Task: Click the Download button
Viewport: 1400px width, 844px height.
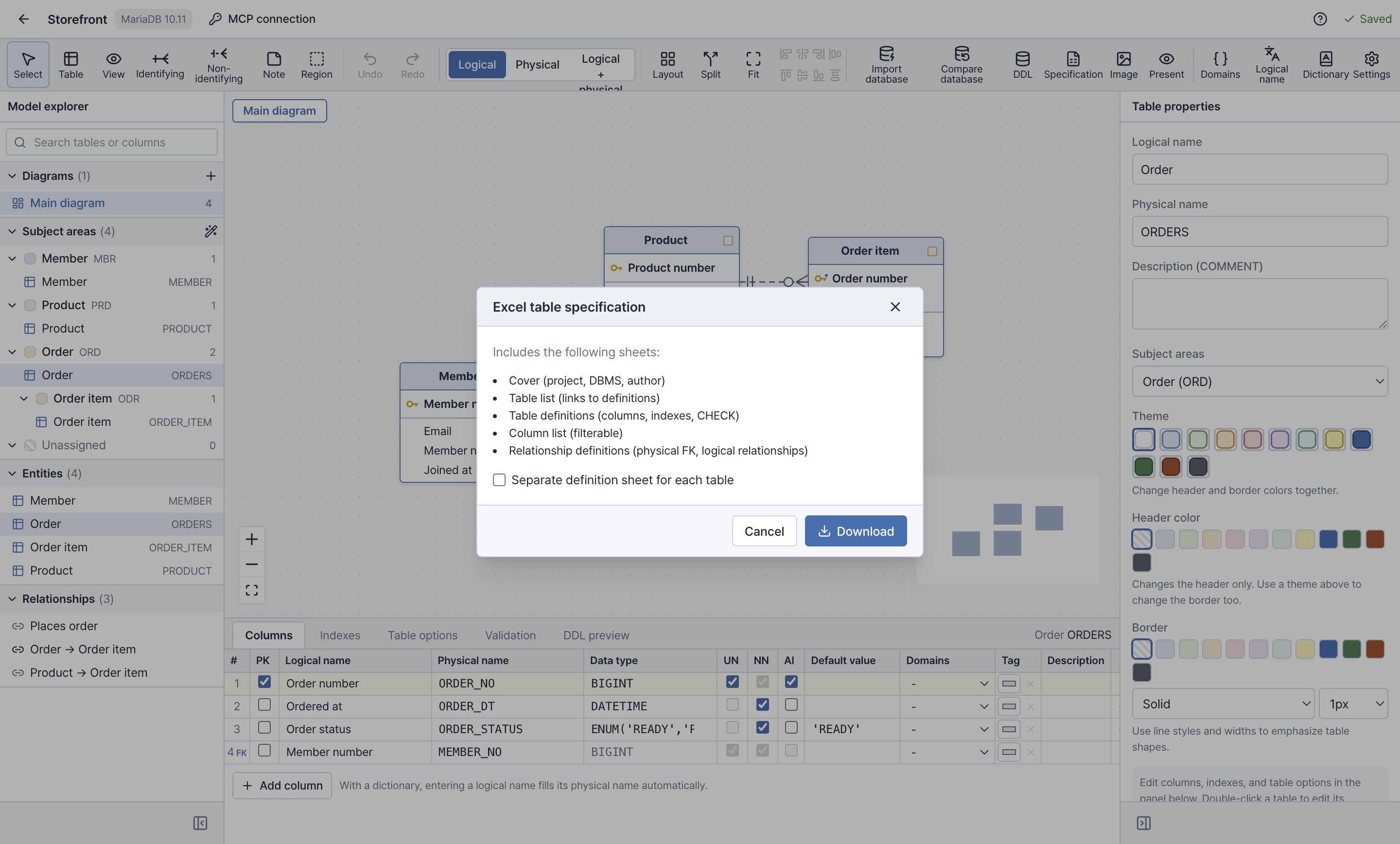Action: 855,531
